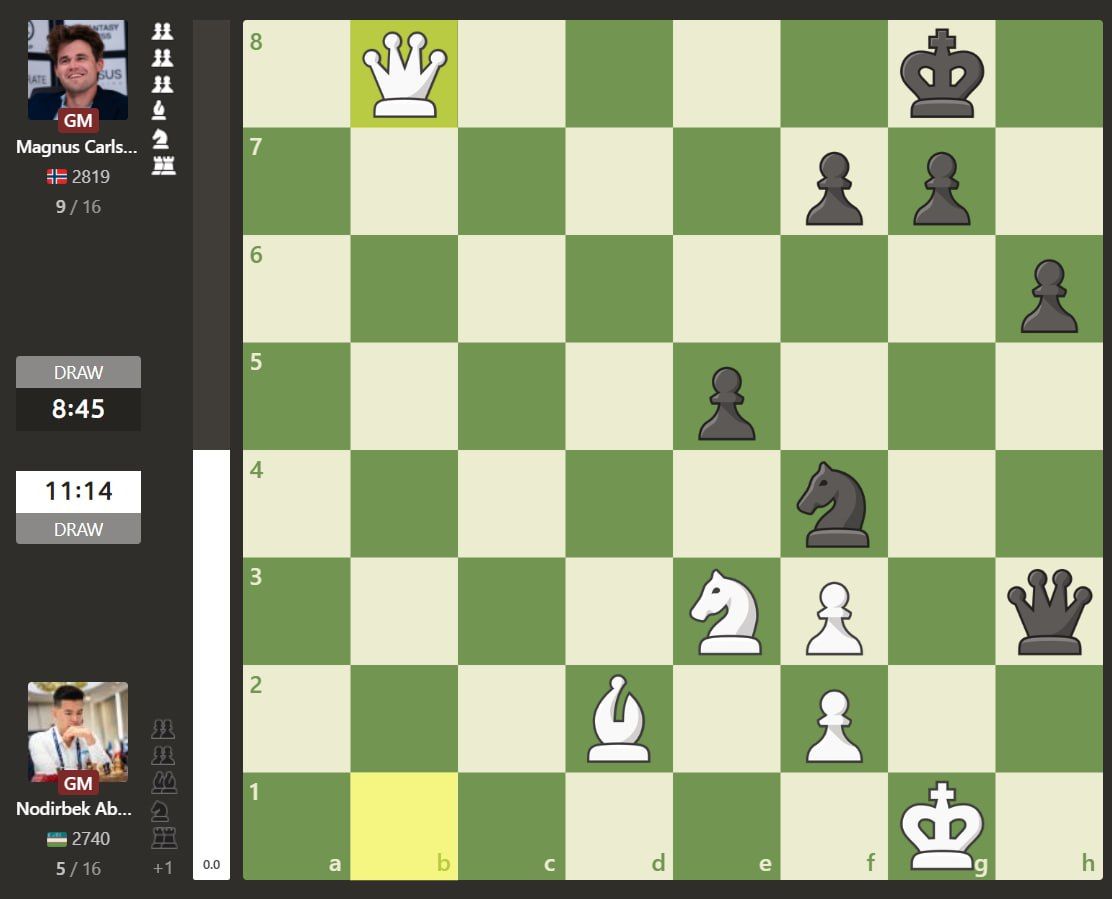Click Nodirbek's captured black knight icon
This screenshot has height=899, width=1112.
161,810
